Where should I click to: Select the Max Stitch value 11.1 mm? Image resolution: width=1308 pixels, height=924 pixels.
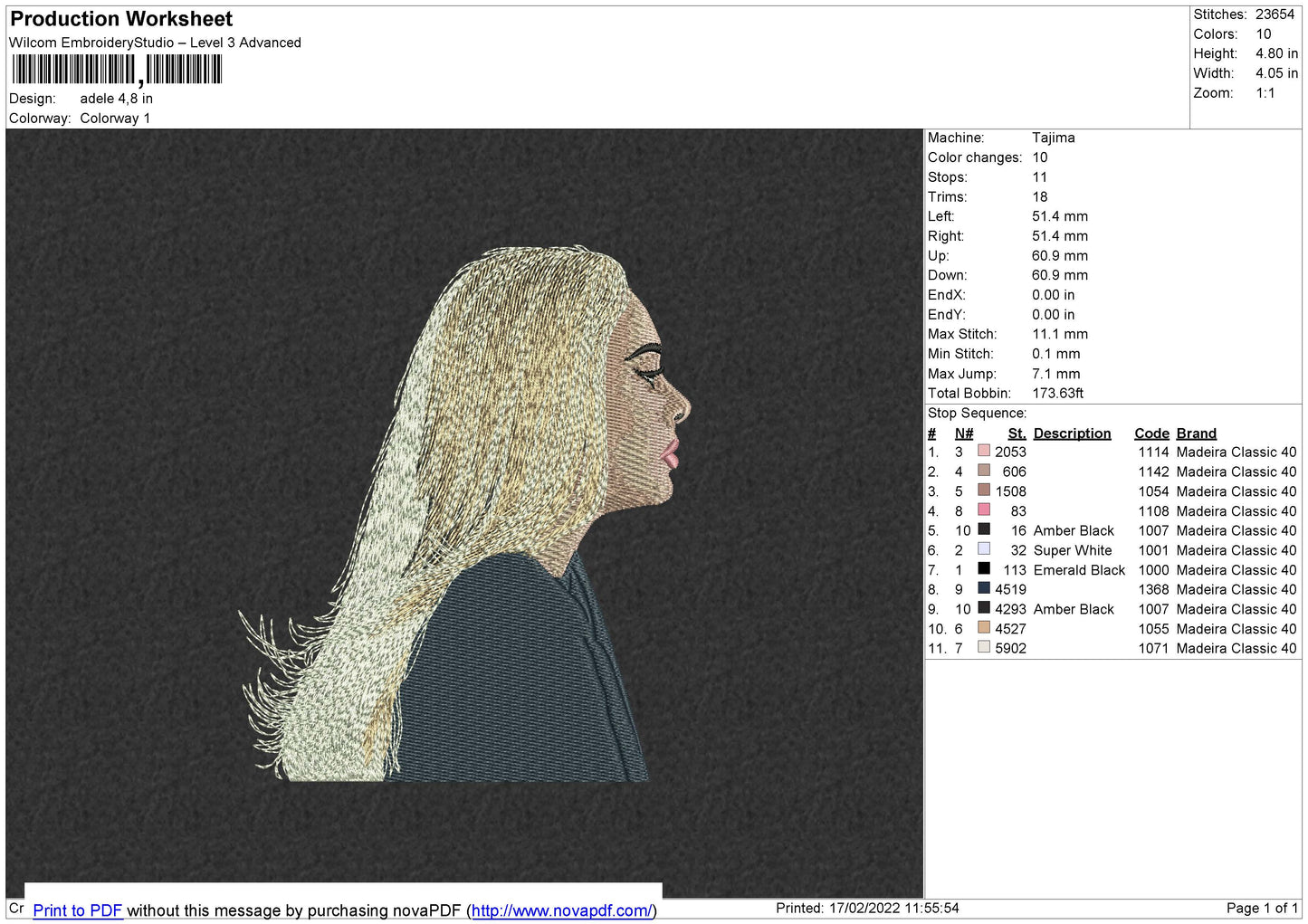coord(1060,334)
